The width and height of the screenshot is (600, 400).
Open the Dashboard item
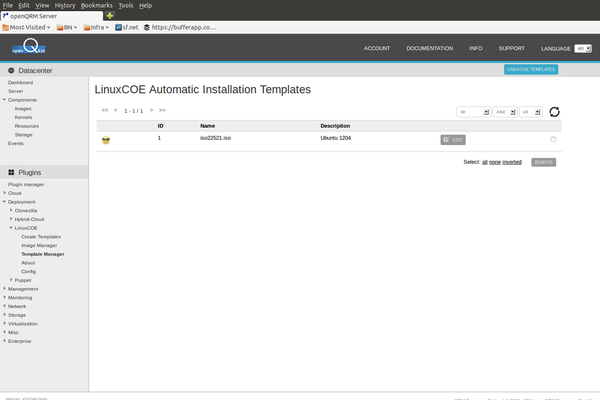click(21, 82)
